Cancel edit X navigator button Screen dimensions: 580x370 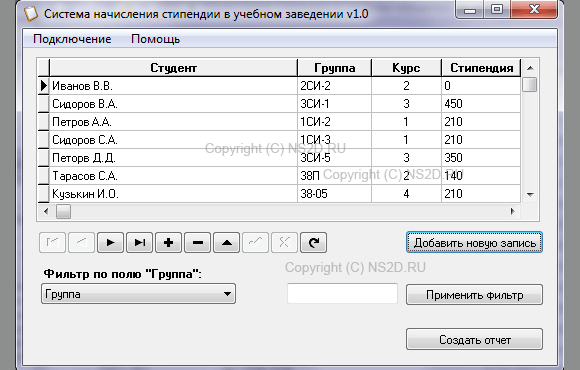284,243
